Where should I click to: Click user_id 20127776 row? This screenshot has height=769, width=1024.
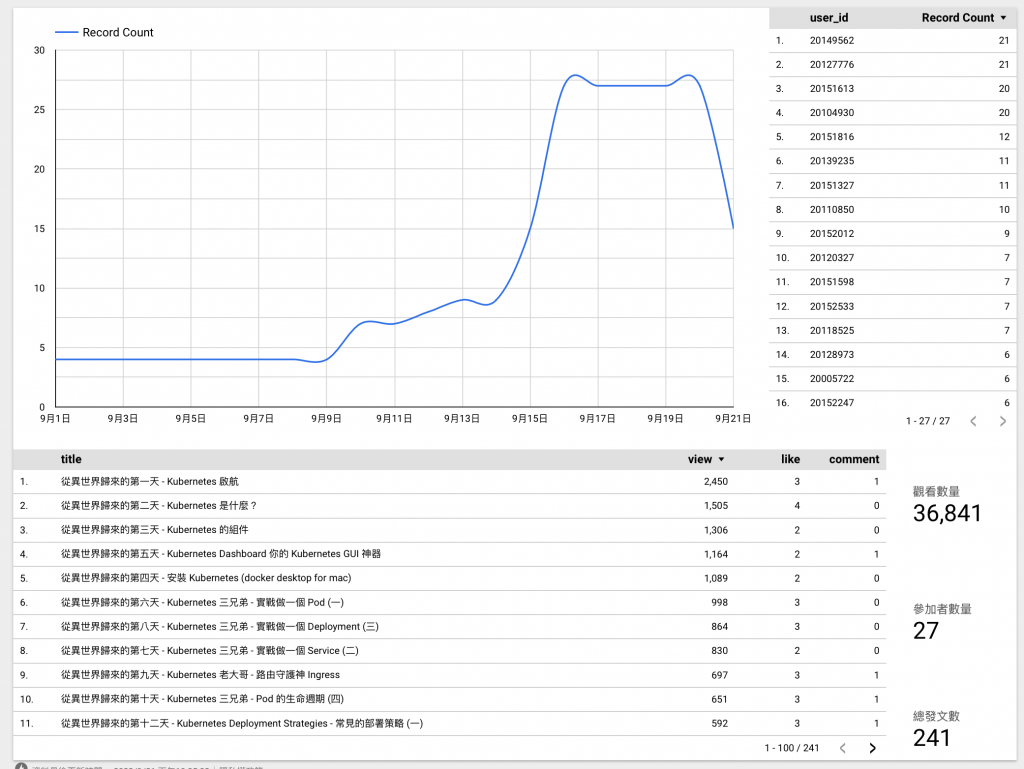click(x=892, y=65)
